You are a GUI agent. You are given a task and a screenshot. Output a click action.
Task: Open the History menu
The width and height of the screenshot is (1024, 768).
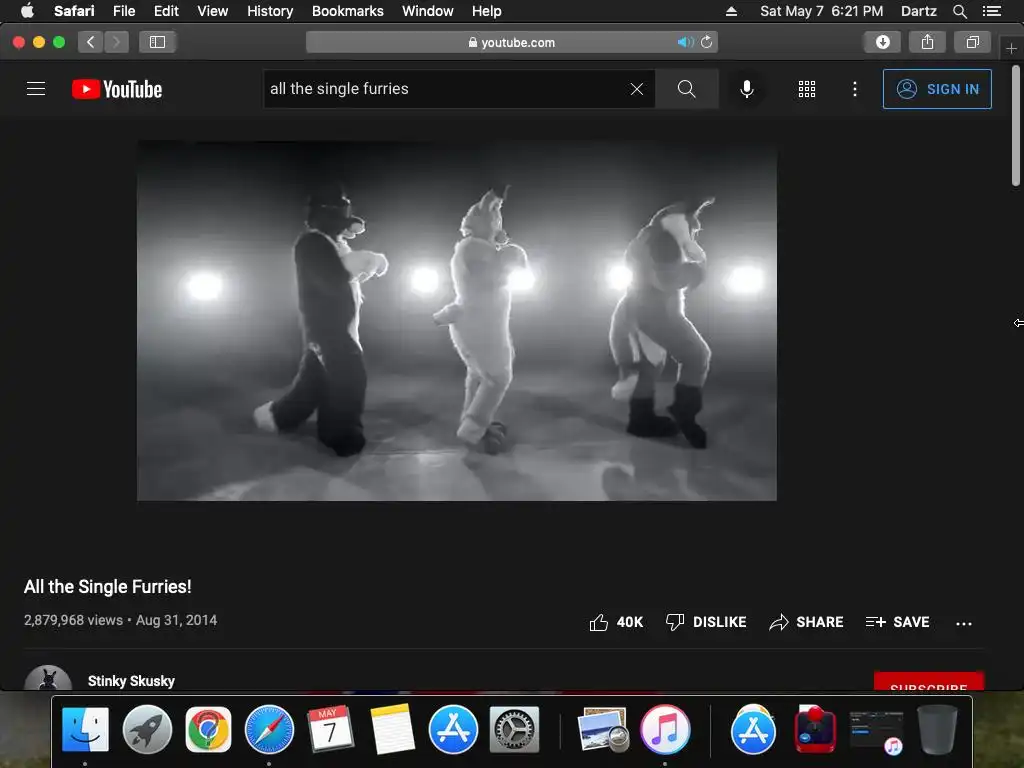point(270,11)
